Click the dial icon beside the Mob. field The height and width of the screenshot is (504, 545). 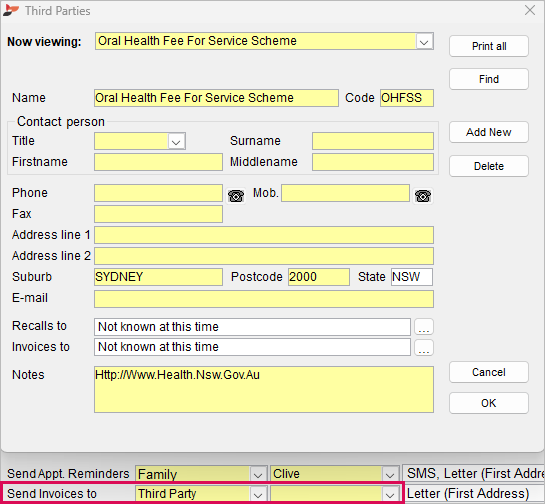(x=423, y=196)
